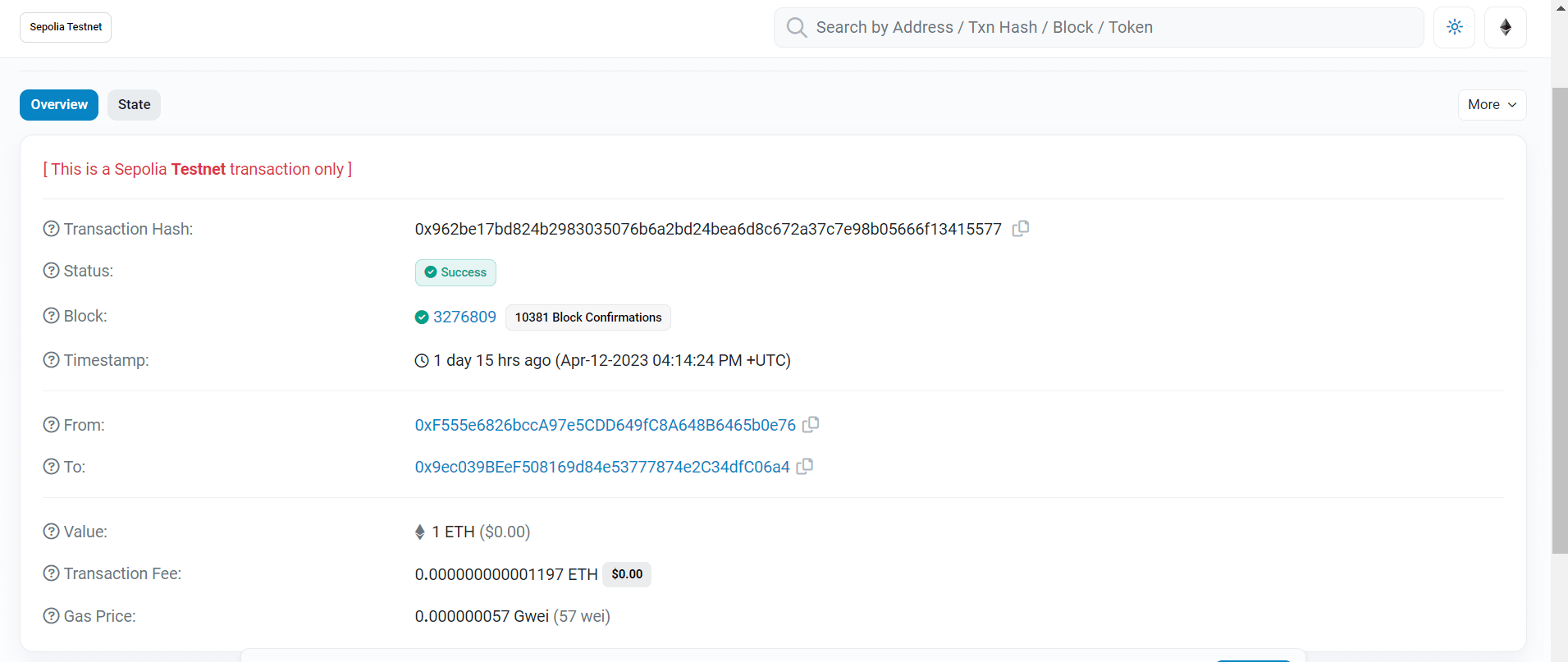Click the $0.00 fee badge
Screen dimensions: 1568x662
[627, 574]
